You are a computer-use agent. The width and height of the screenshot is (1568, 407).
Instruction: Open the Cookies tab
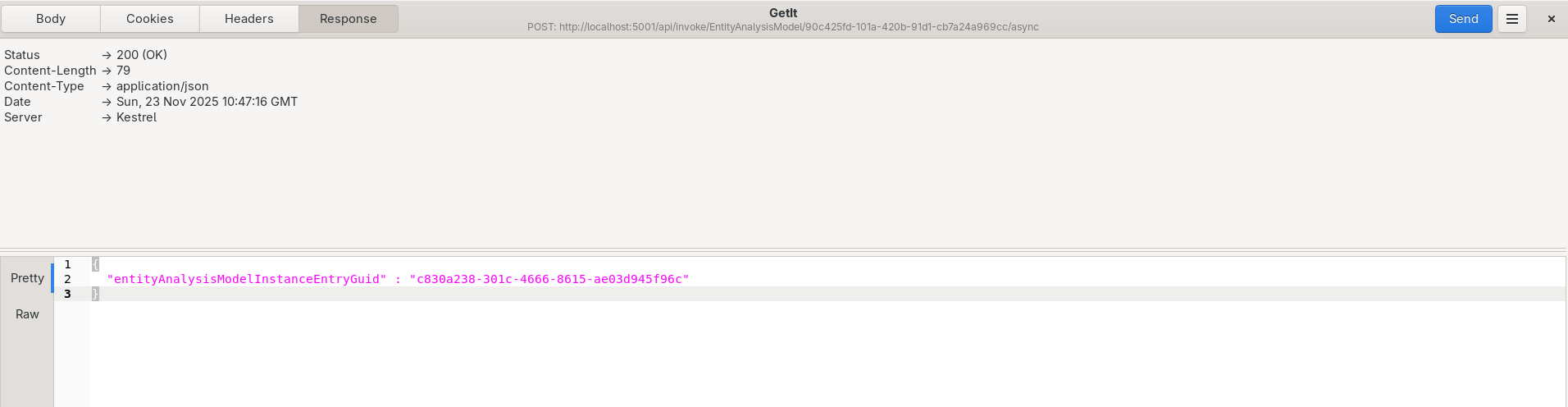(150, 19)
